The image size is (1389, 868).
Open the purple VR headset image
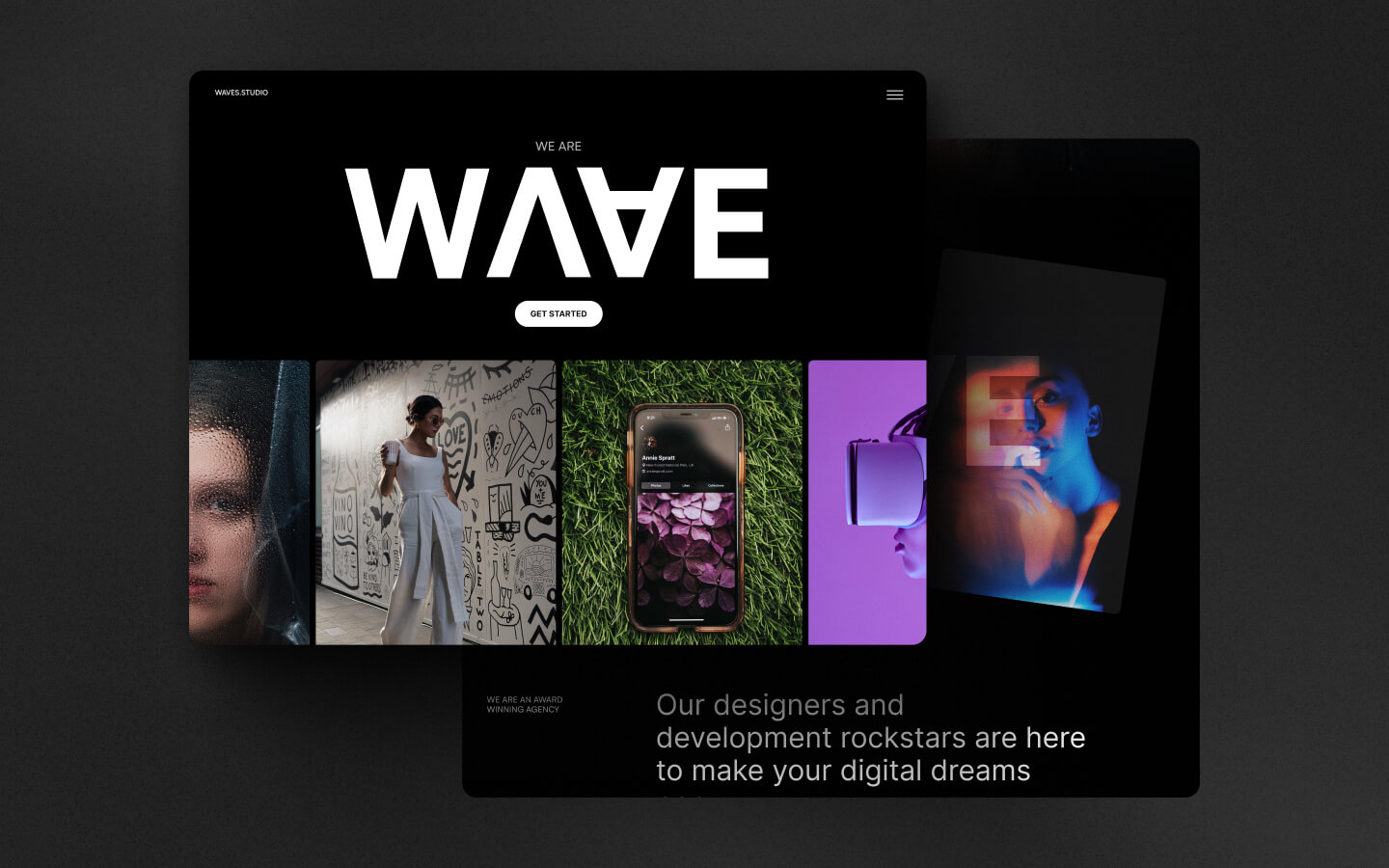pos(867,502)
